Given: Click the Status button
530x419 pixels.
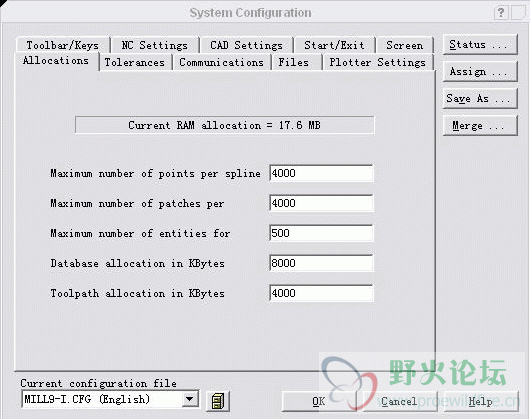Looking at the screenshot, I should tap(480, 44).
